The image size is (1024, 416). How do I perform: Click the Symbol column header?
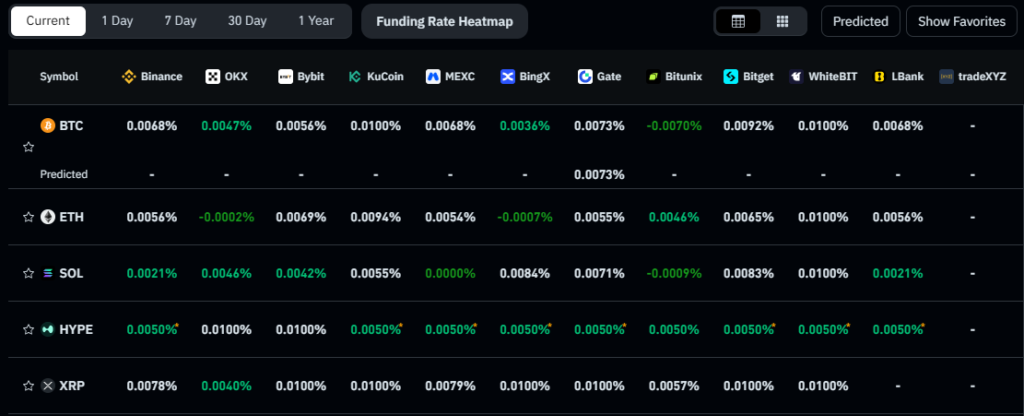click(59, 76)
